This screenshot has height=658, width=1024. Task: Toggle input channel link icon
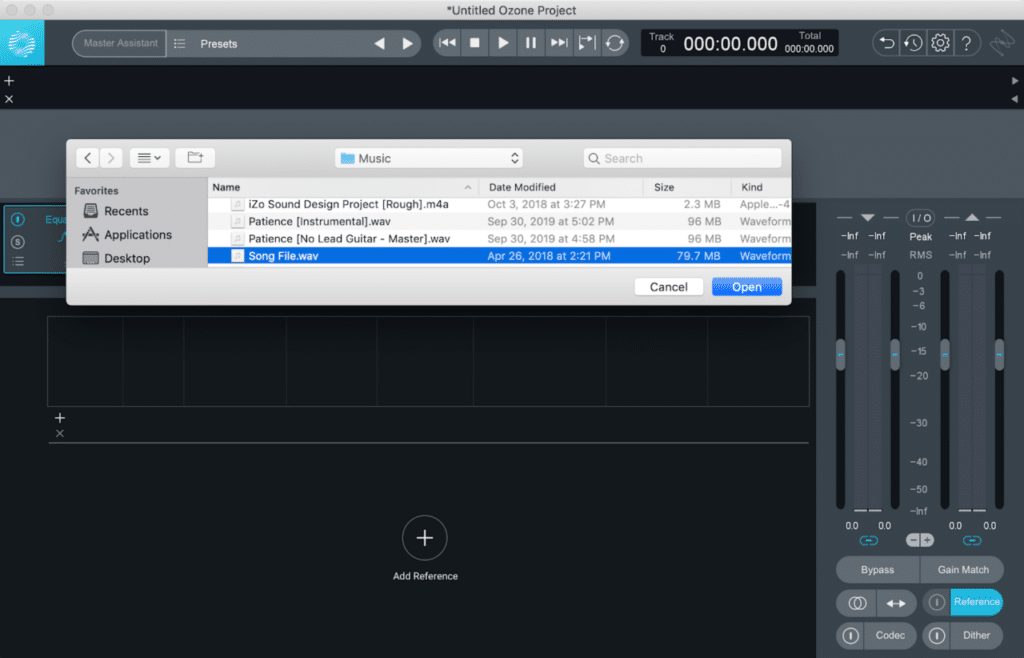tap(869, 540)
